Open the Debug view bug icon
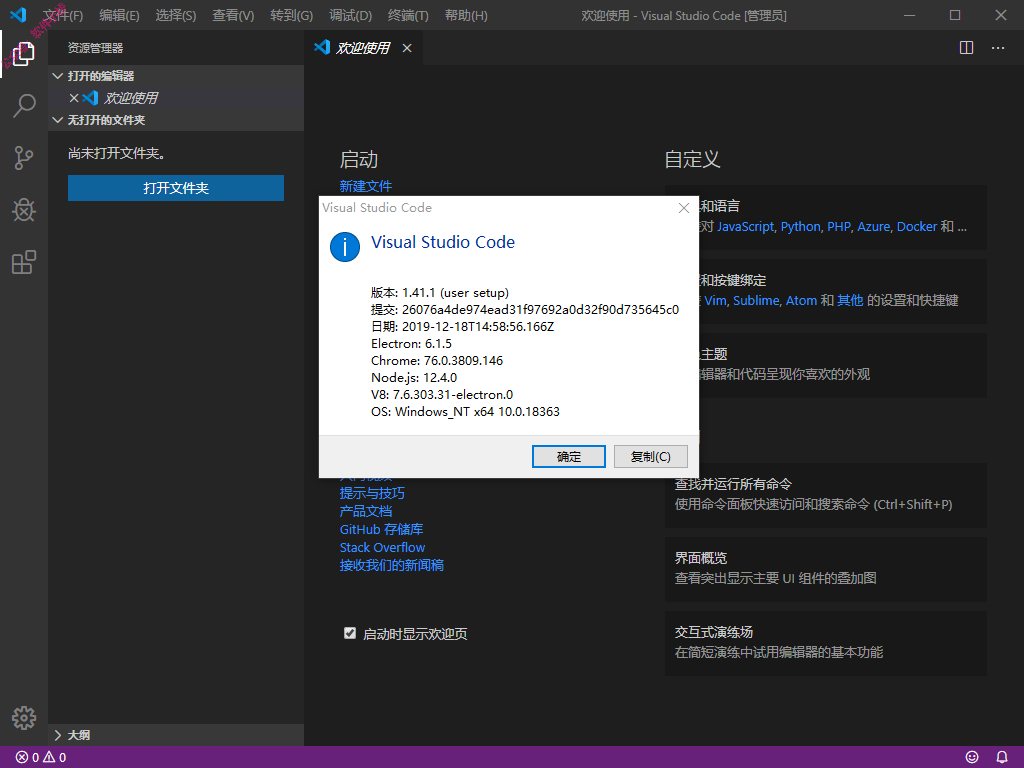 24,210
